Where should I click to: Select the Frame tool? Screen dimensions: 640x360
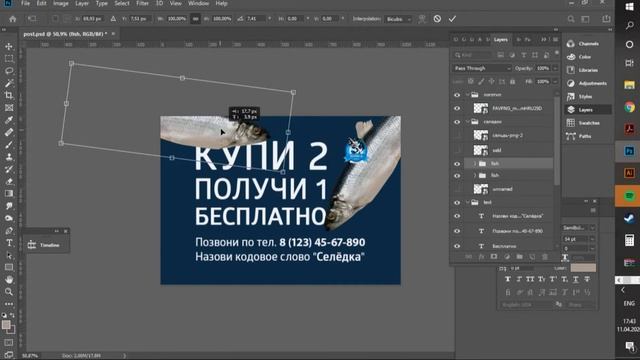tap(9, 108)
